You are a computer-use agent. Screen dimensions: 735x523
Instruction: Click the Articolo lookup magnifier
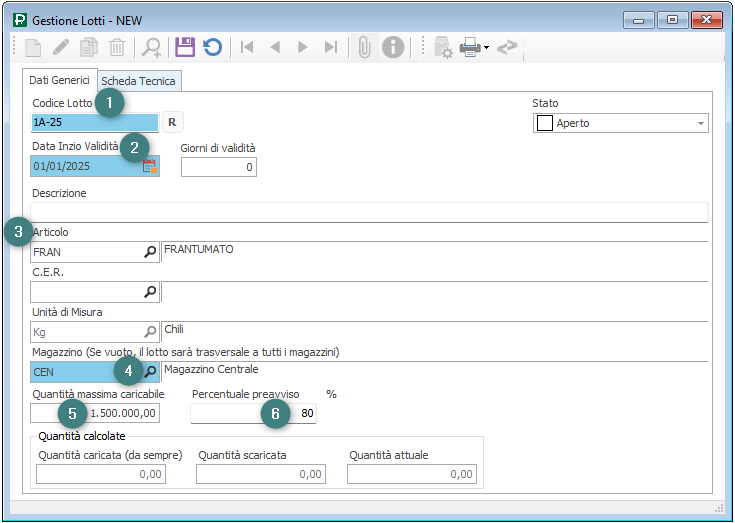(x=150, y=252)
